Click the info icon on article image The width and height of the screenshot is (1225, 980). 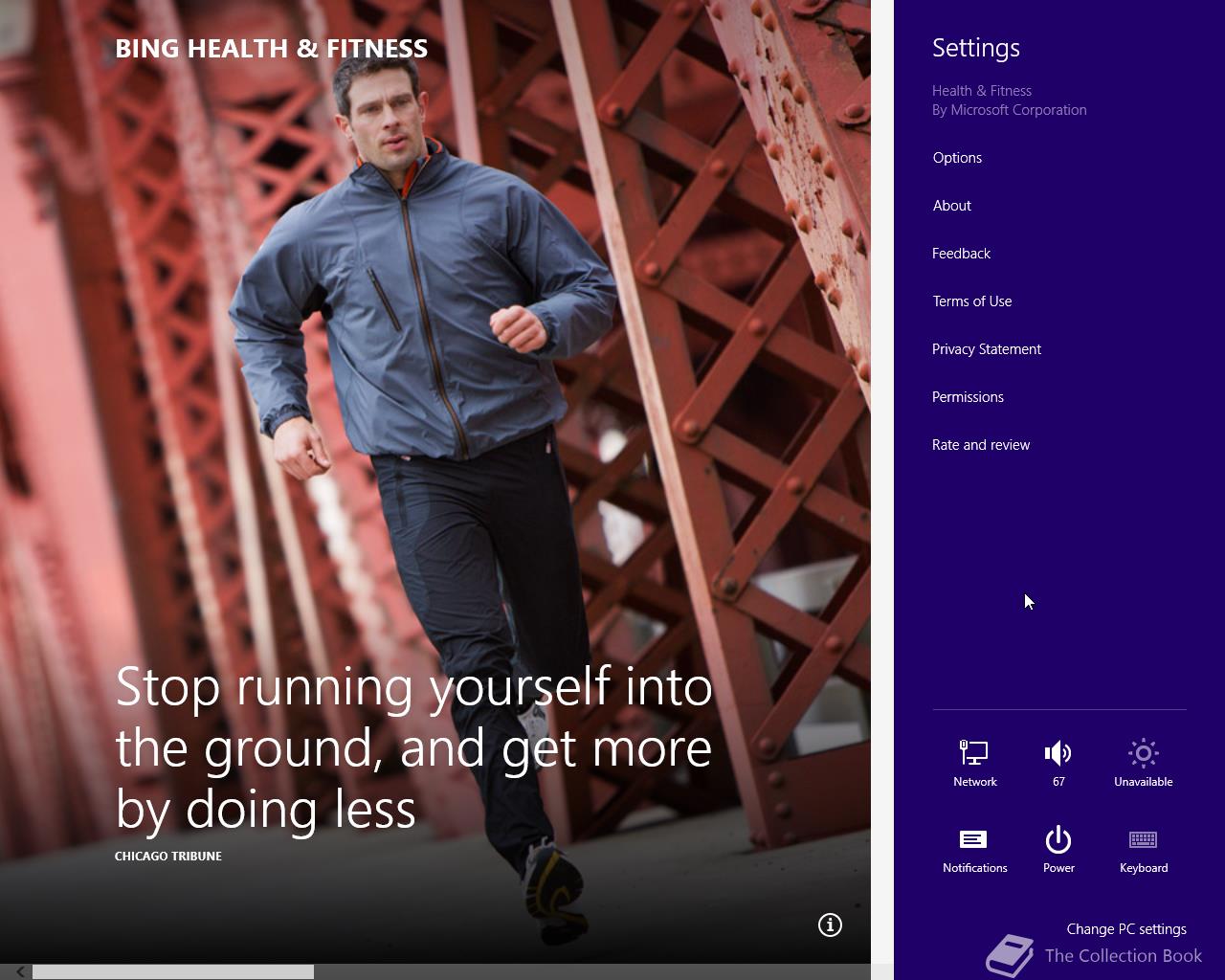[x=830, y=924]
